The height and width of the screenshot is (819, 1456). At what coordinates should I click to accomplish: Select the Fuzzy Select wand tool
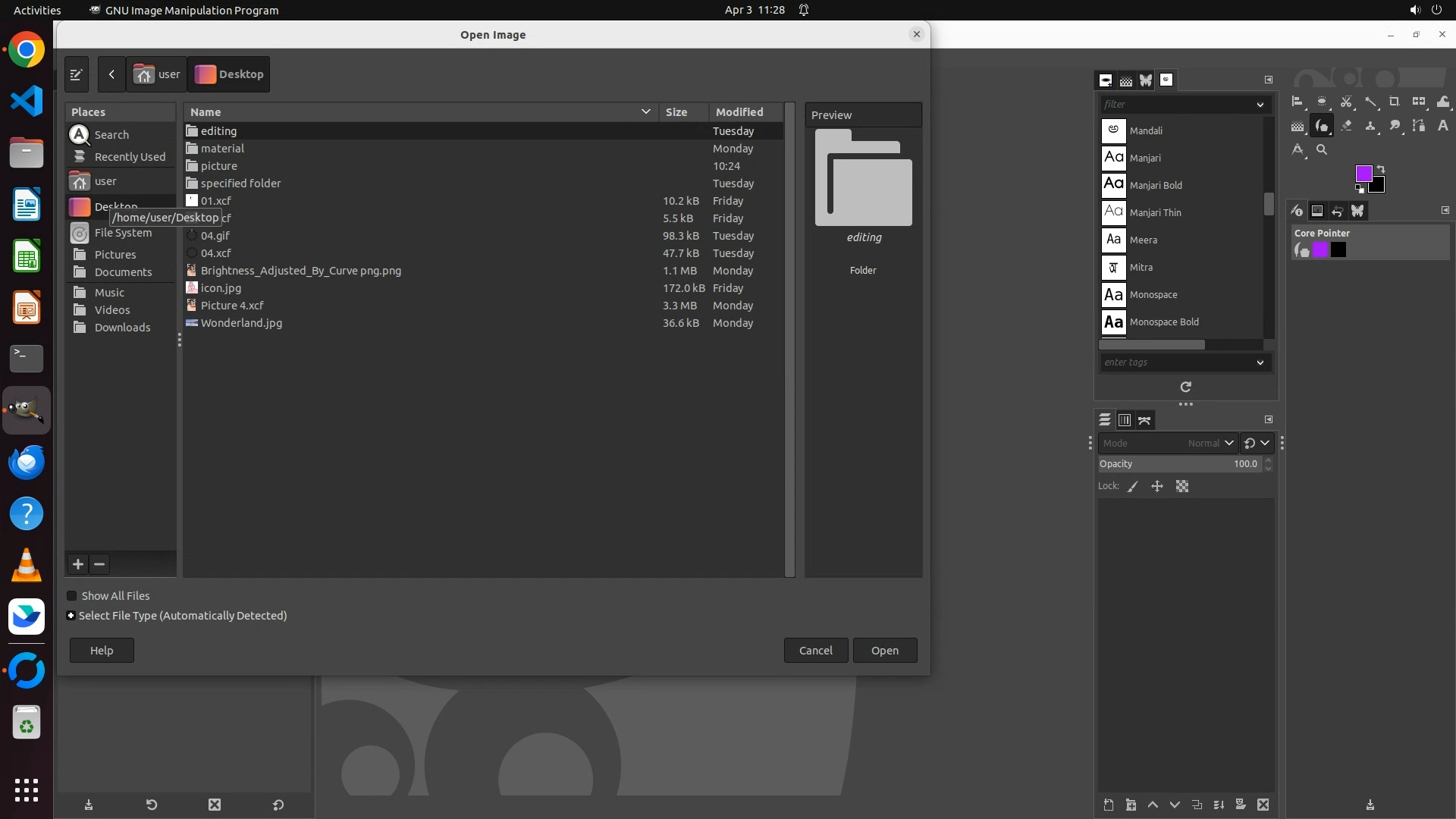point(1370,102)
